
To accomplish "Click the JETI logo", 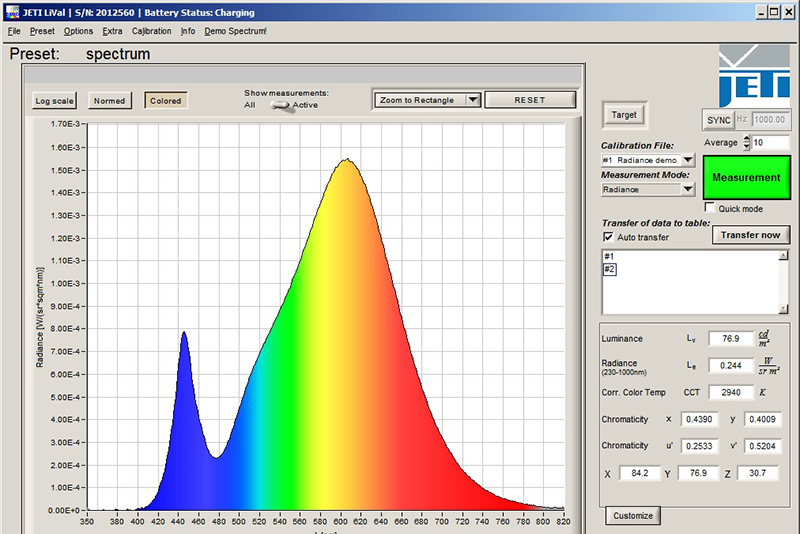I will click(x=754, y=76).
